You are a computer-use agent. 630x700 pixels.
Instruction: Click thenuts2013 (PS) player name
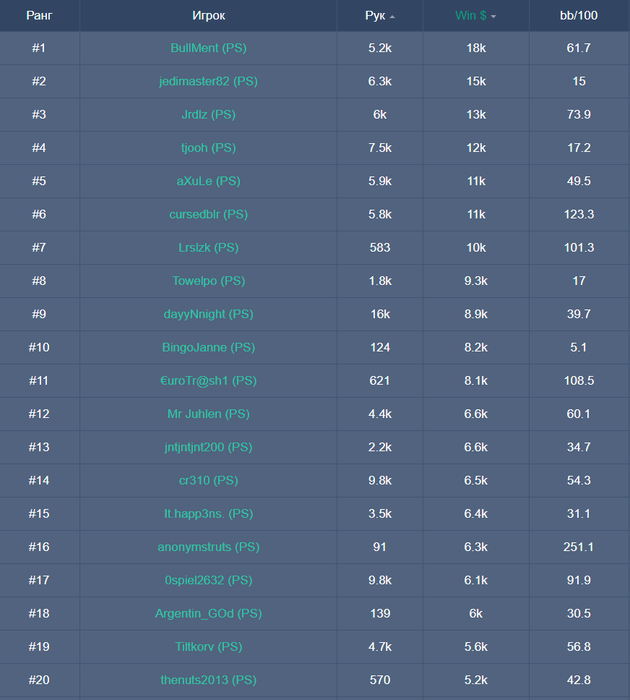point(208,680)
